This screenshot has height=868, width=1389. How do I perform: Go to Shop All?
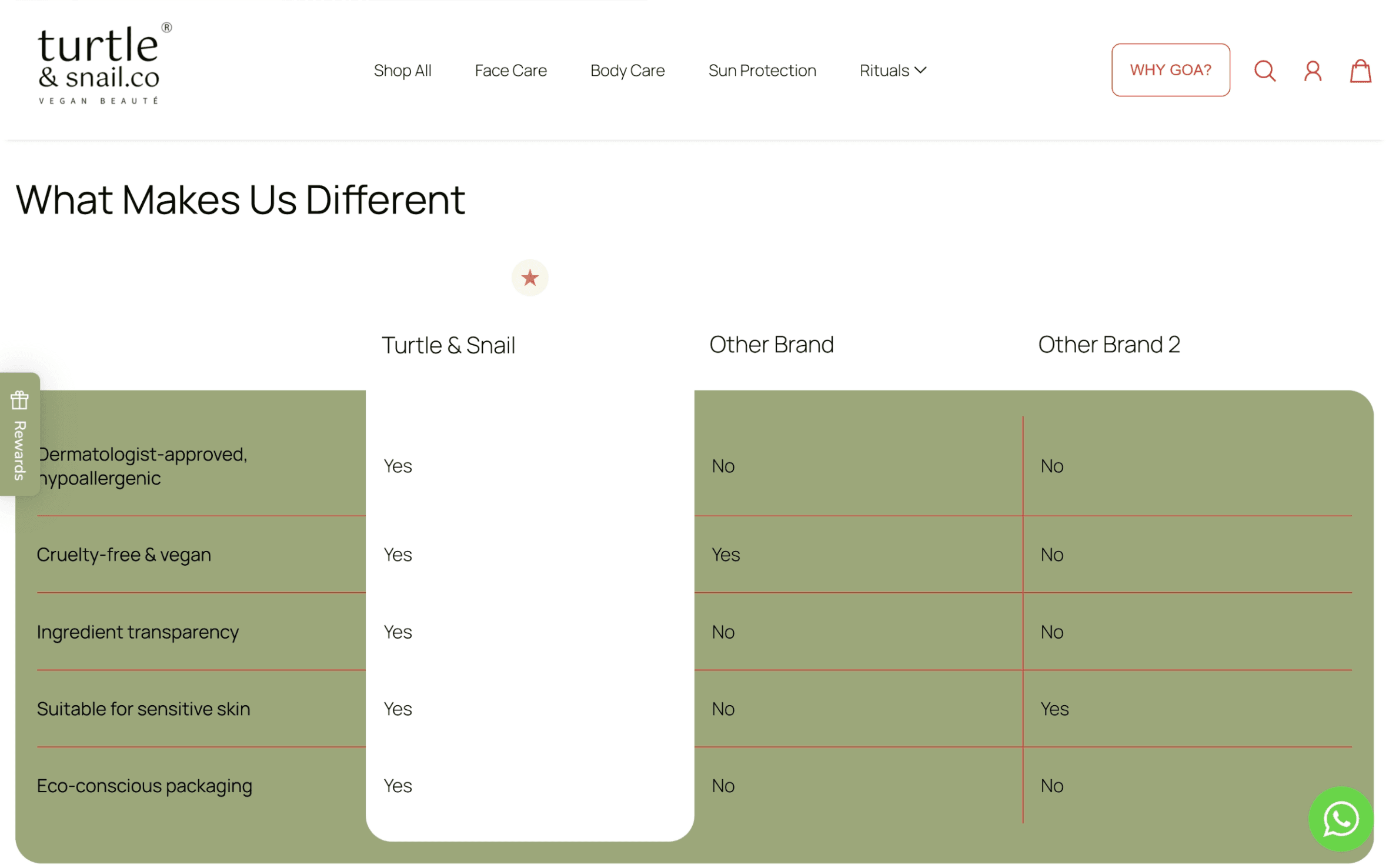click(x=402, y=71)
